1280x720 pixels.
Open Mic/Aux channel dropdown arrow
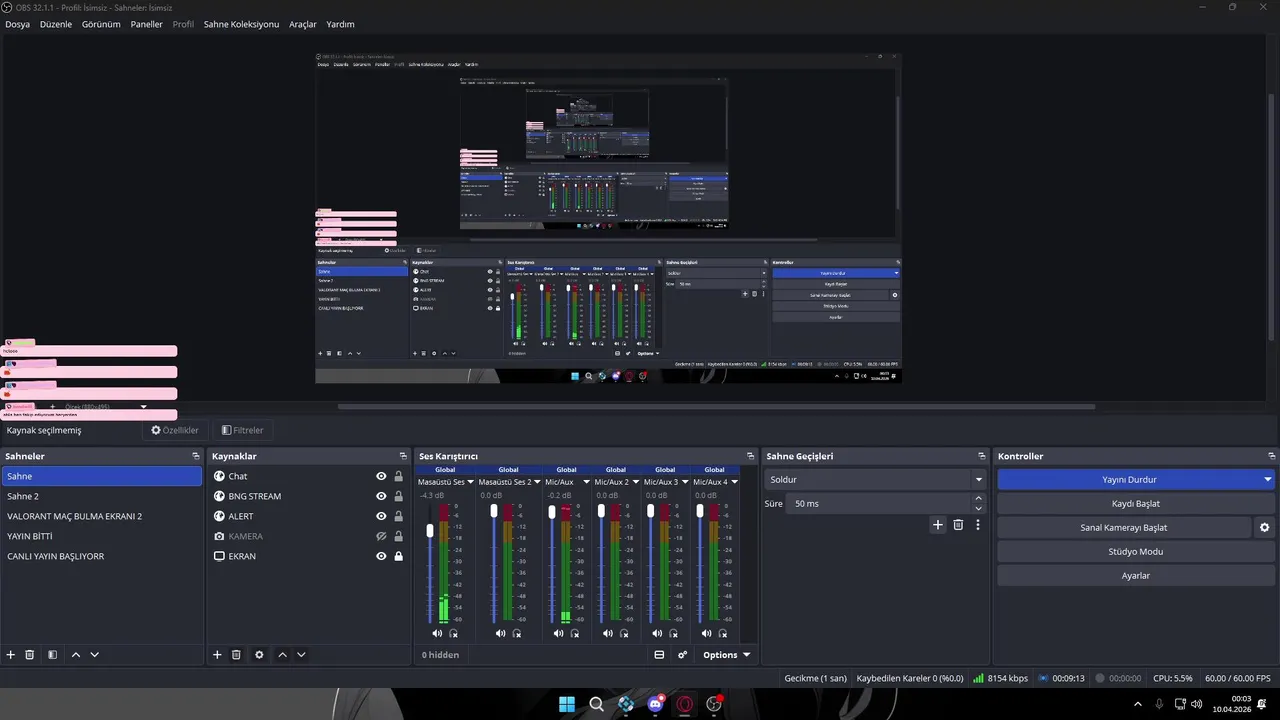click(586, 482)
